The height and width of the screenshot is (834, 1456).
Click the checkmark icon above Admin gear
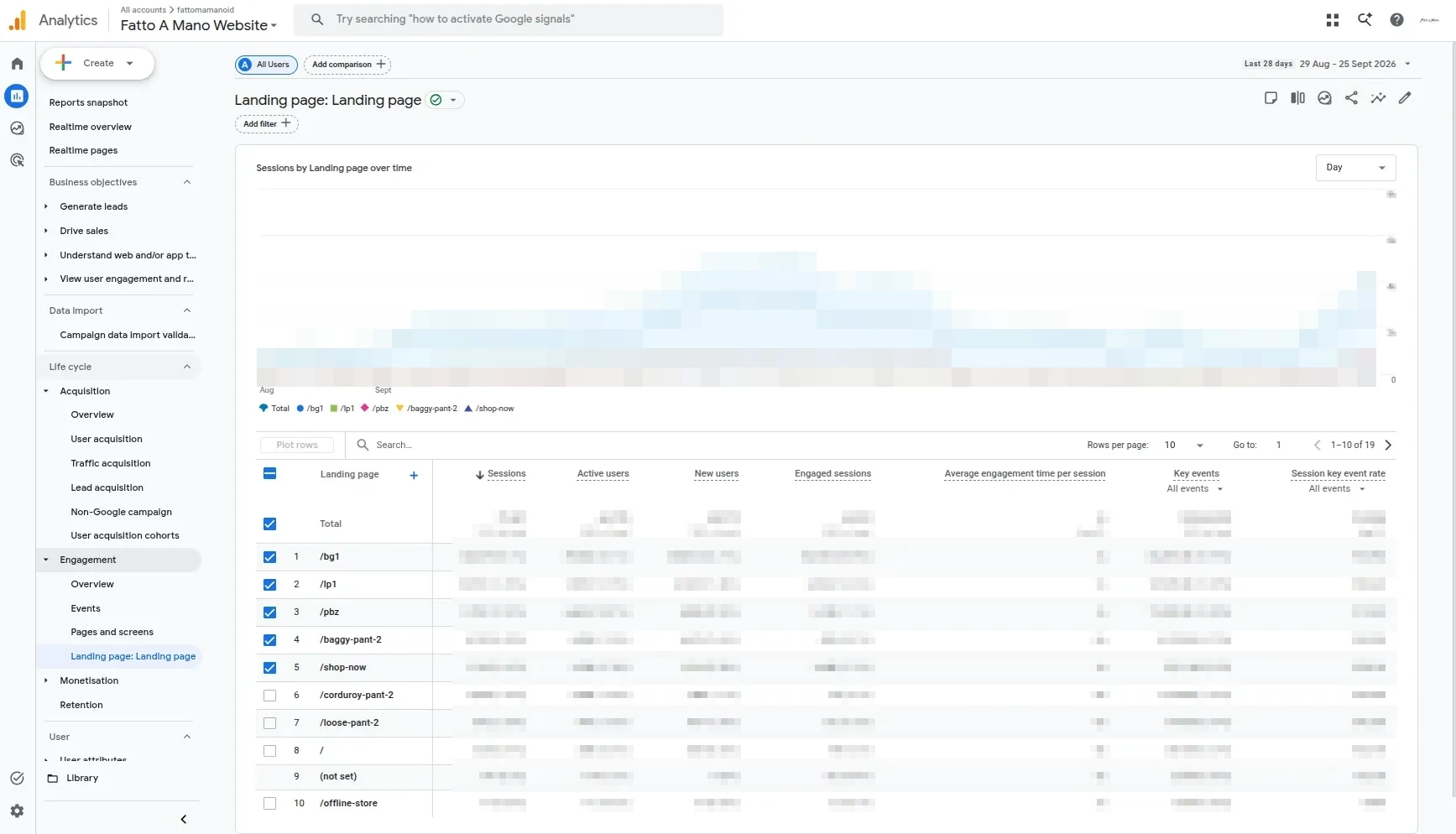click(x=17, y=779)
